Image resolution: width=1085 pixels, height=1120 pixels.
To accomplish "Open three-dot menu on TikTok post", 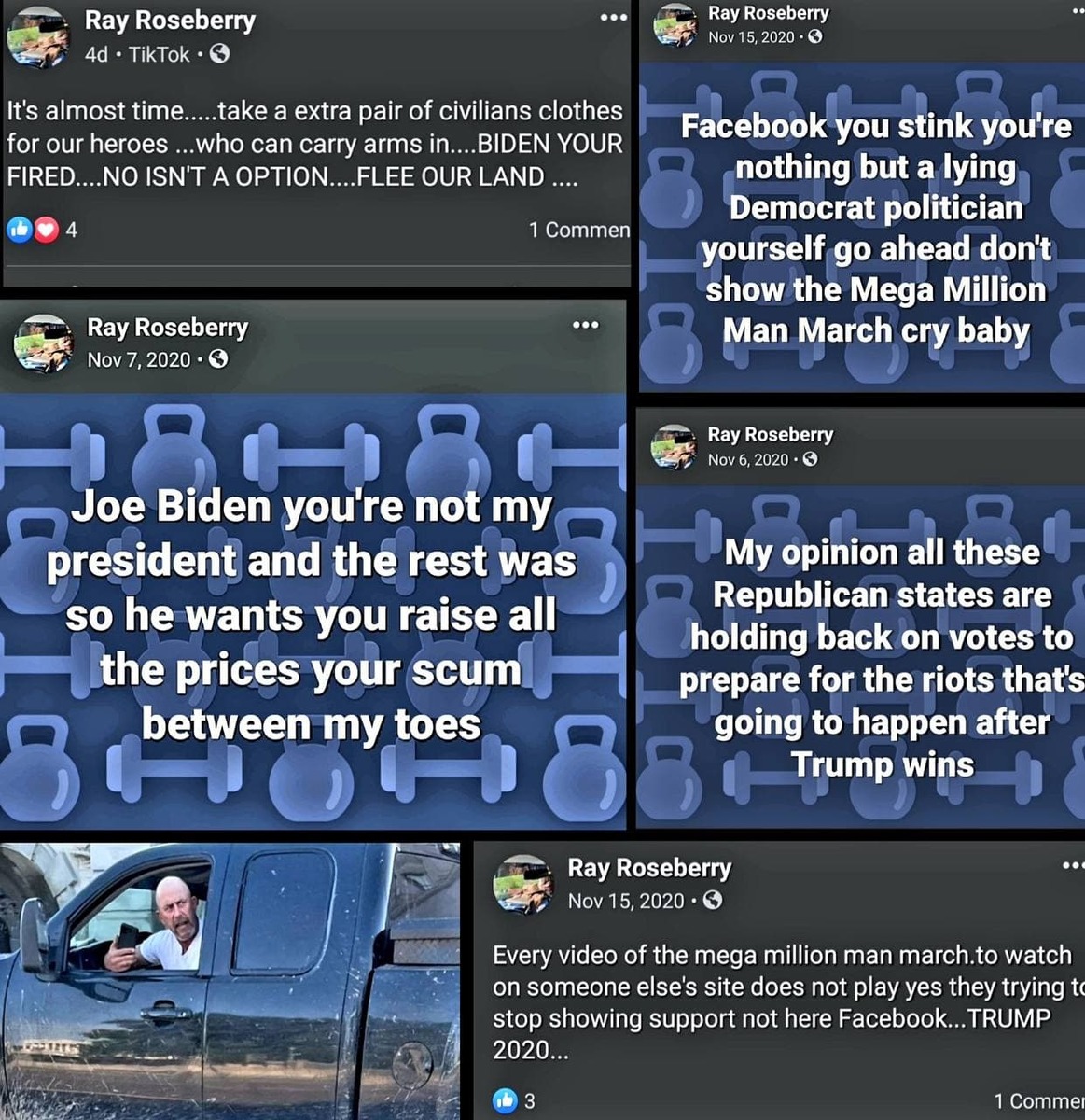I will pos(613,18).
